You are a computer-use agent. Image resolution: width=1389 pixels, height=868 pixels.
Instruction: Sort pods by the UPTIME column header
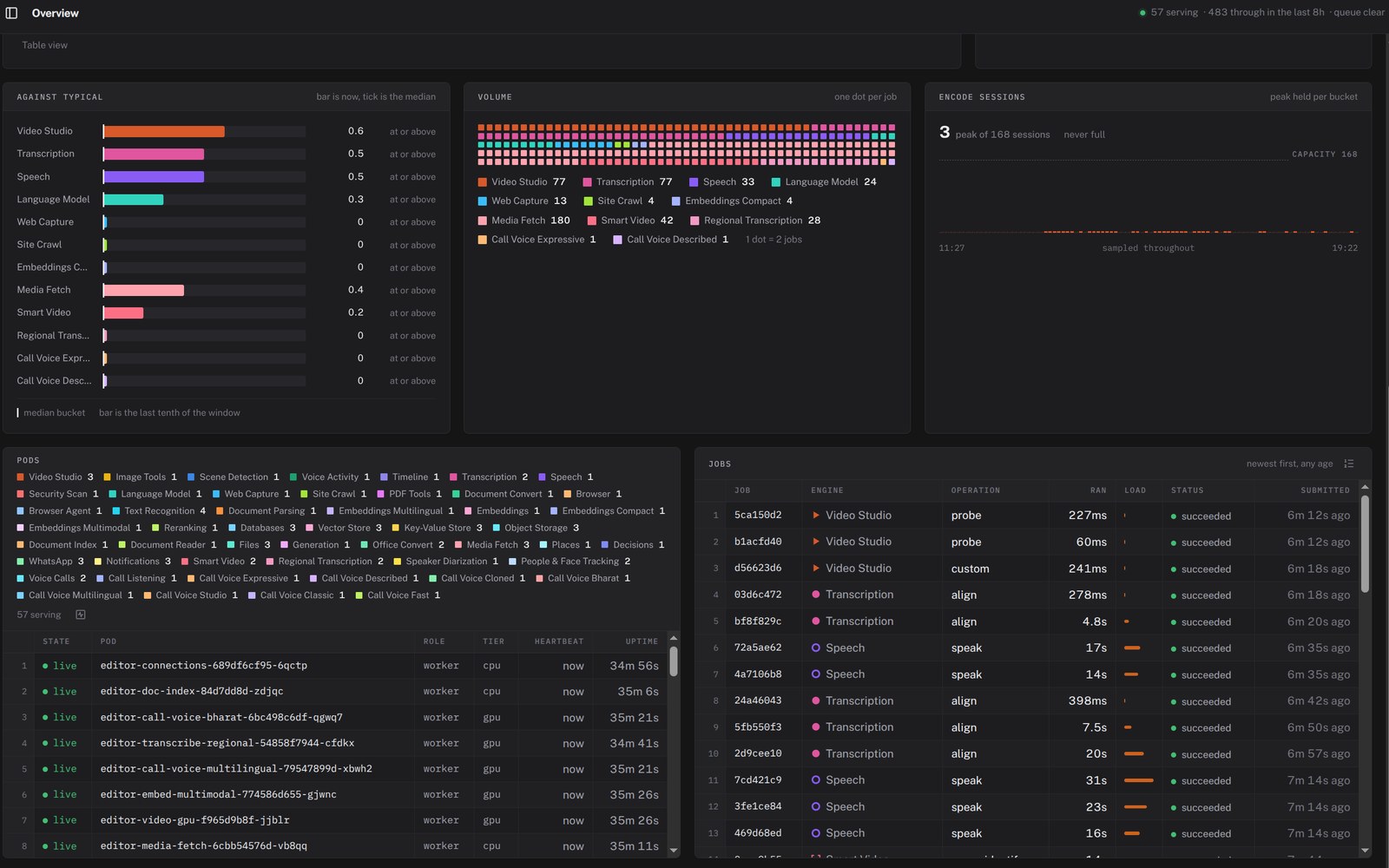coord(642,641)
